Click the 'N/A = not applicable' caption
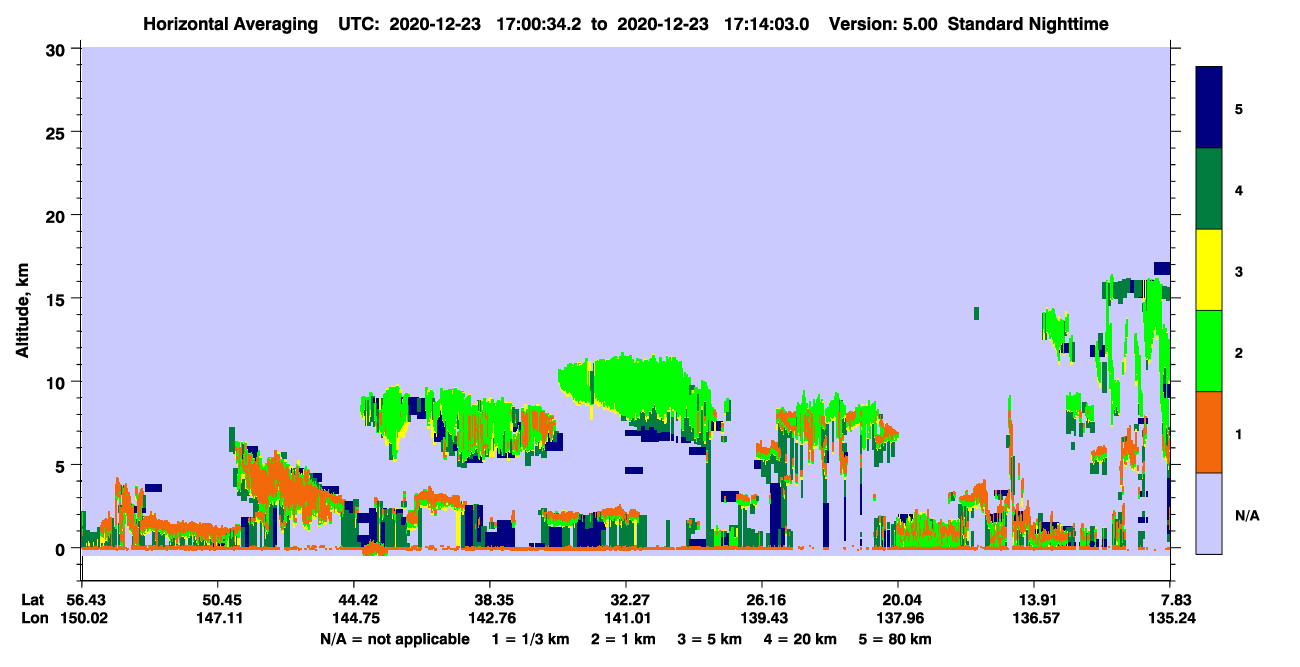Screen dimensions: 1300x667 394,639
